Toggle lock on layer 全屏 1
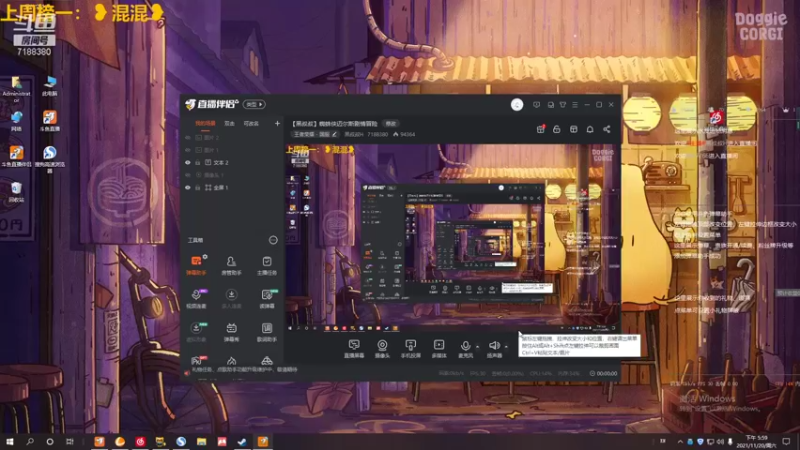Viewport: 800px width, 450px height. pos(197,188)
